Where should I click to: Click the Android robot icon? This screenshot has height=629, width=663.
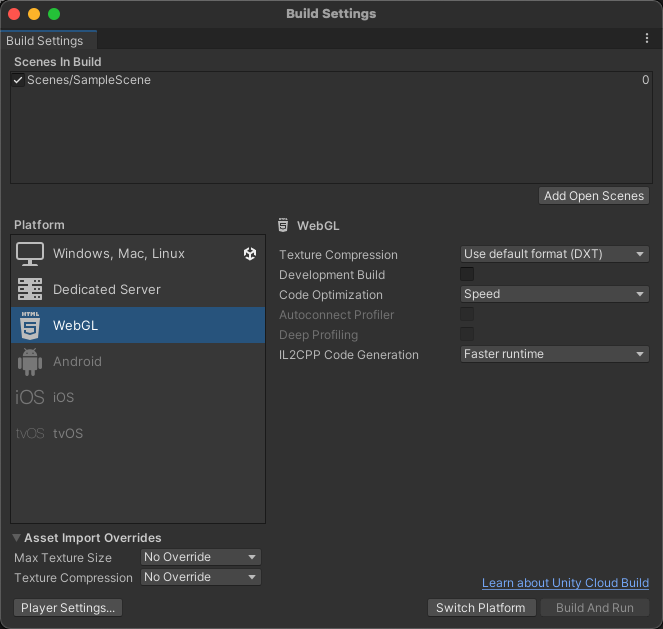[x=30, y=362]
